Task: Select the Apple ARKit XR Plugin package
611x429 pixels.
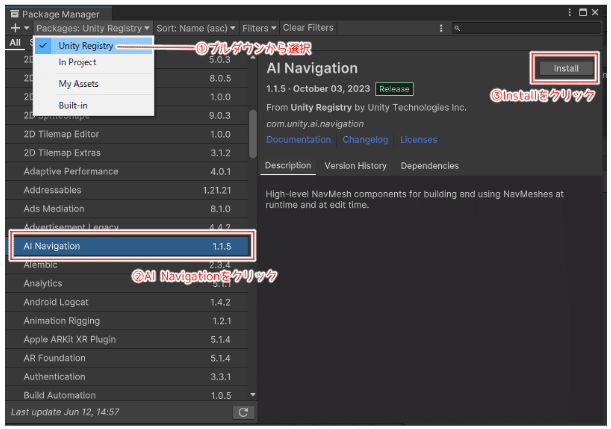Action: pos(127,339)
